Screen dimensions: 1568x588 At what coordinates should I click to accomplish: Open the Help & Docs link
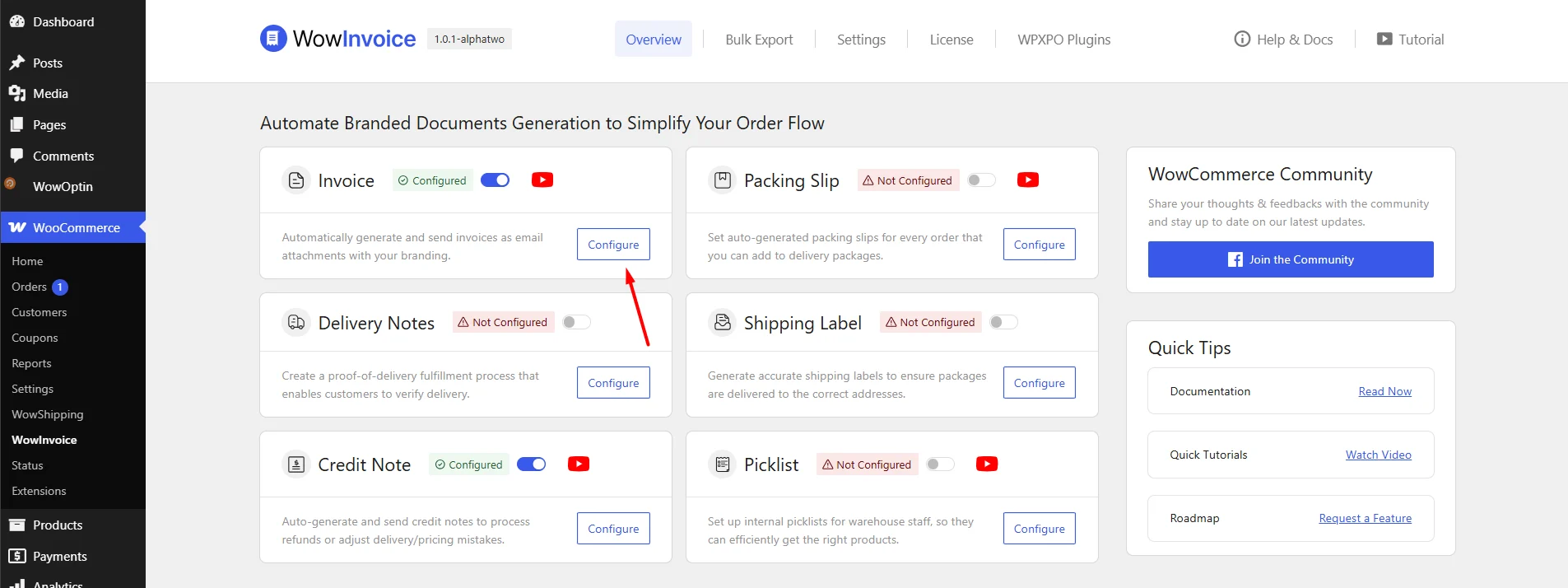tap(1283, 40)
